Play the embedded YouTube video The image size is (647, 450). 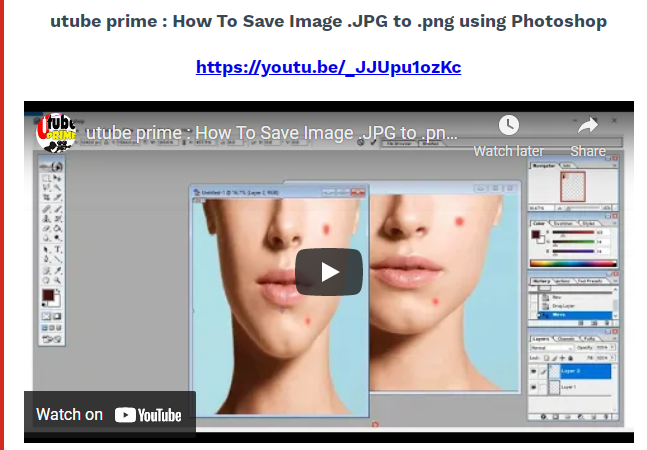tap(329, 272)
